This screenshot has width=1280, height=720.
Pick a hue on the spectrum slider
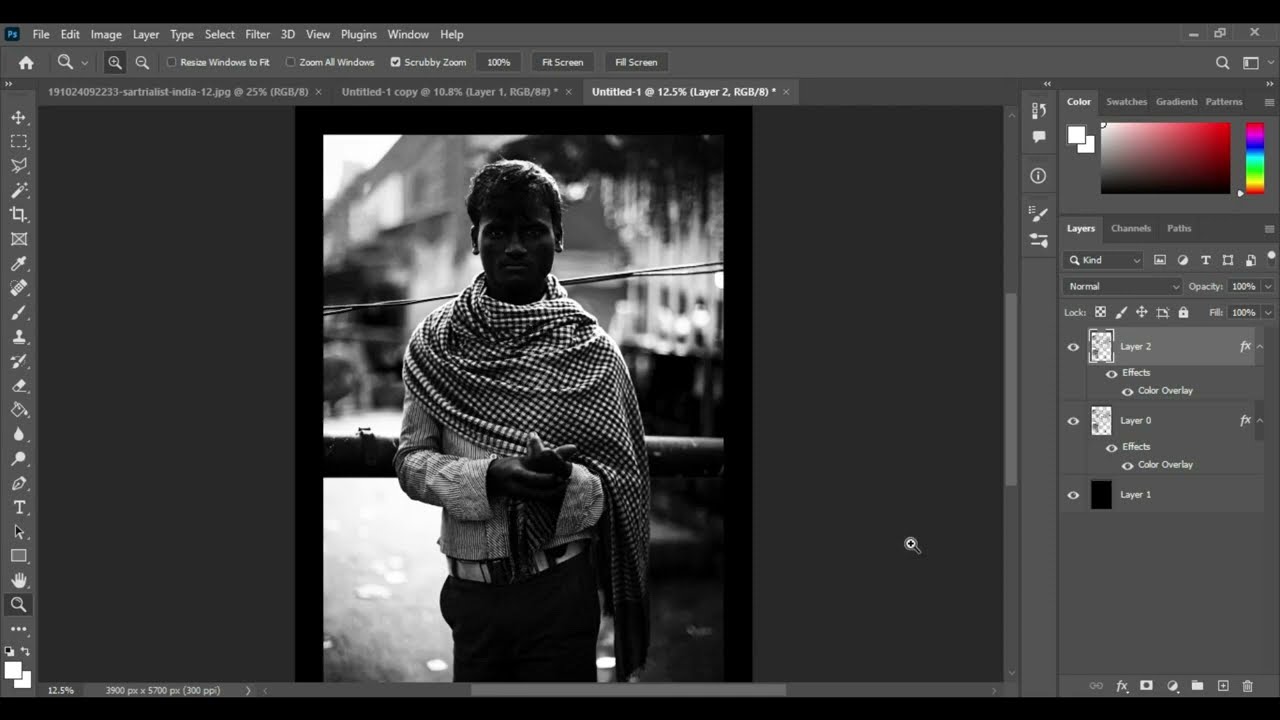pyautogui.click(x=1255, y=158)
